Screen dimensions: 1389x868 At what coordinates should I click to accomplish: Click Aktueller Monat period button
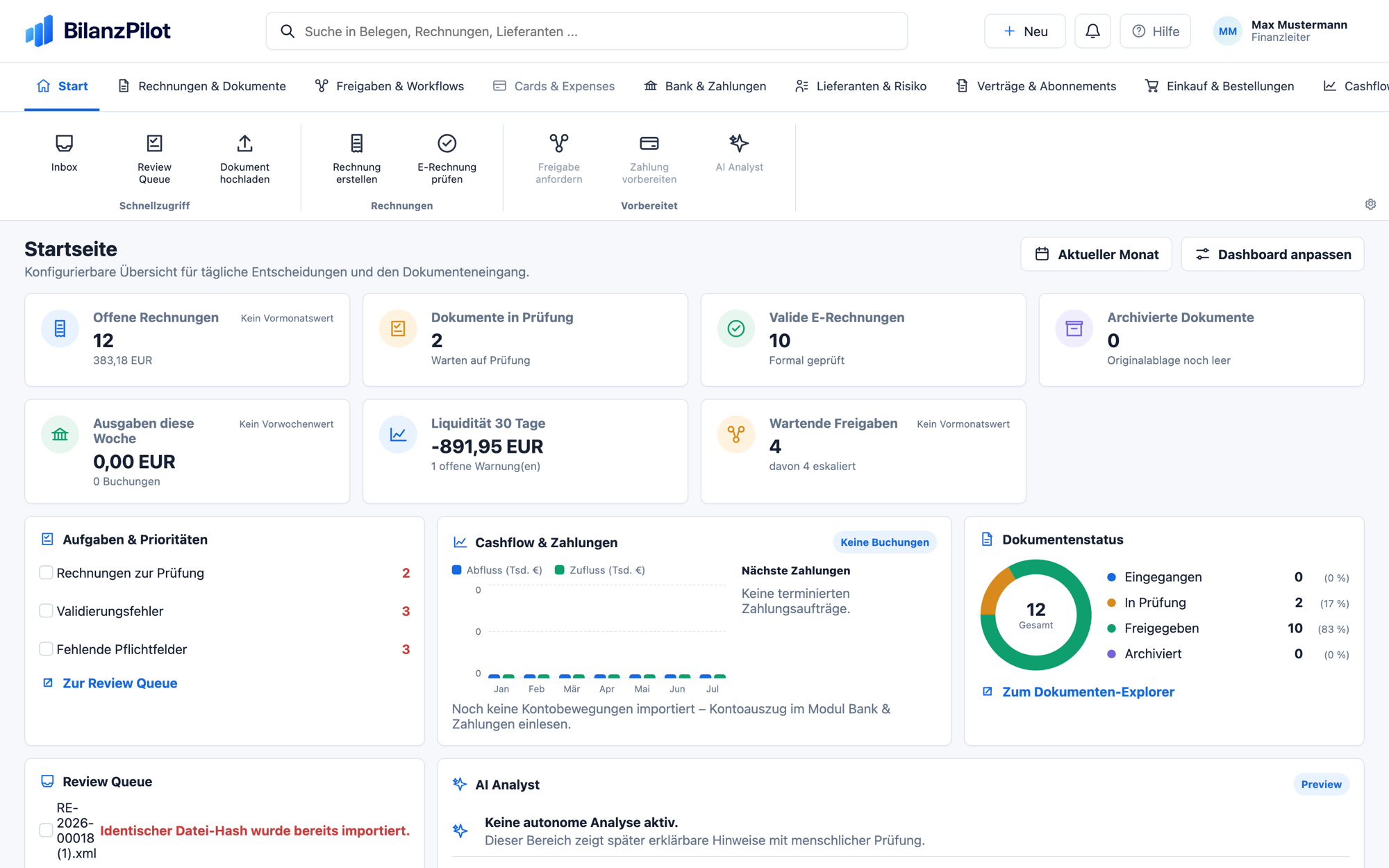point(1096,254)
